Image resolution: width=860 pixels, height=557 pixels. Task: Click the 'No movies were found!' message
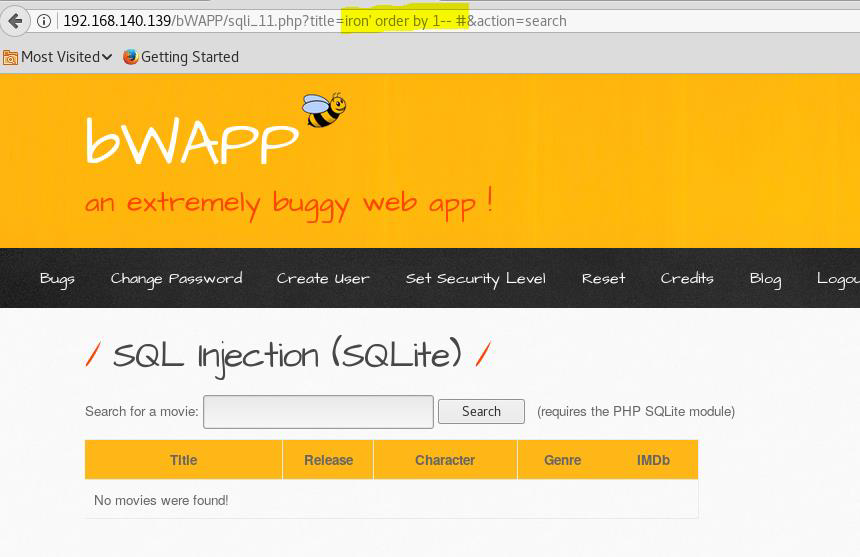(161, 500)
